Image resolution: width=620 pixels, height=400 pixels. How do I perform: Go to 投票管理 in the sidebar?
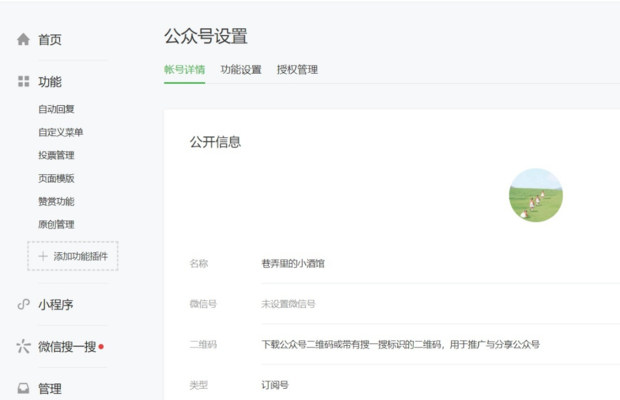pos(56,155)
